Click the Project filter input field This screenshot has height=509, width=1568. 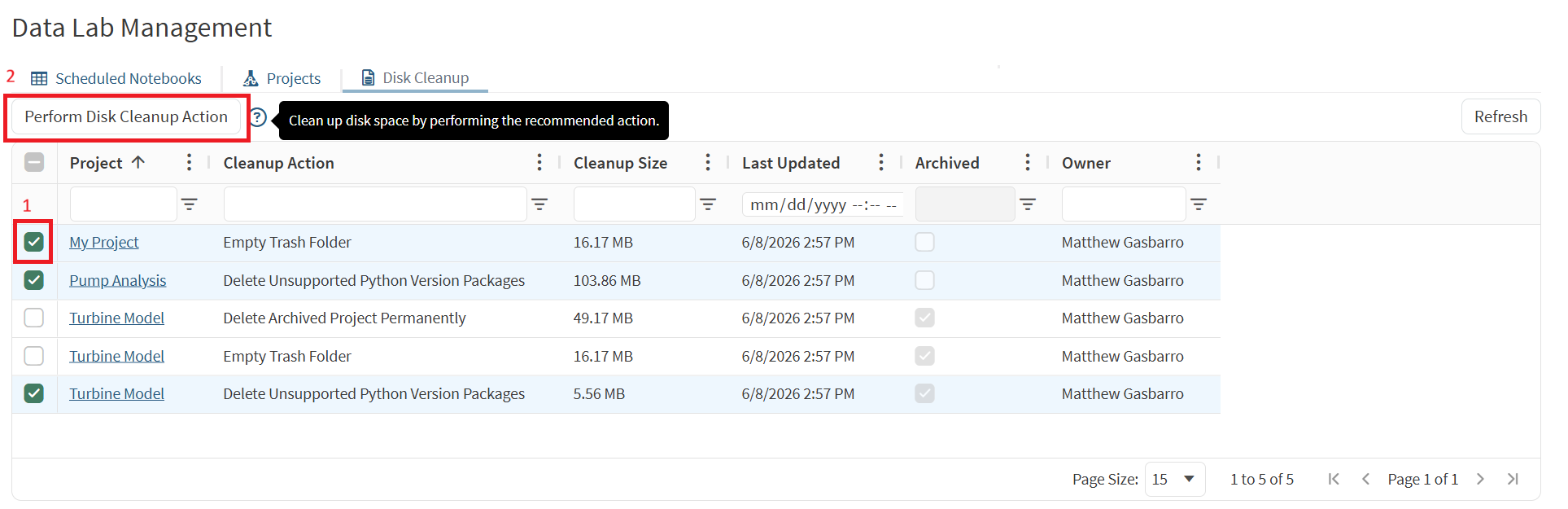124,204
